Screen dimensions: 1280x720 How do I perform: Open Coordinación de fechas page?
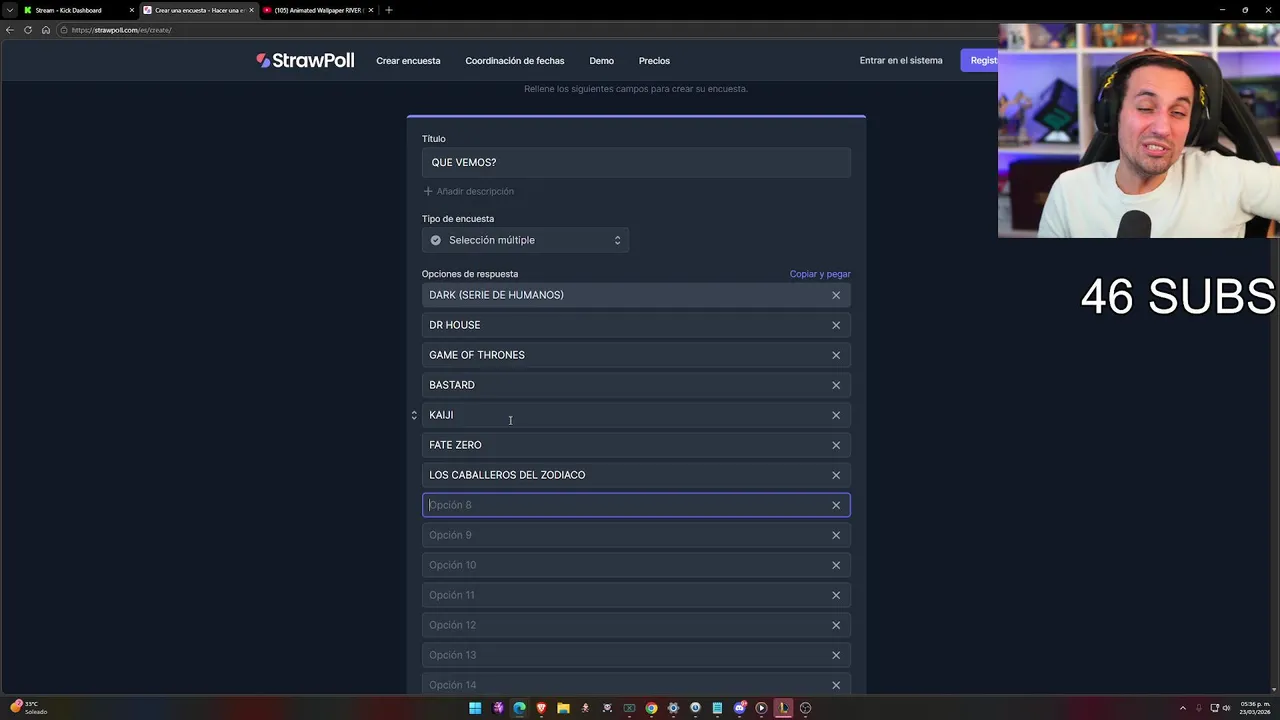pos(515,61)
